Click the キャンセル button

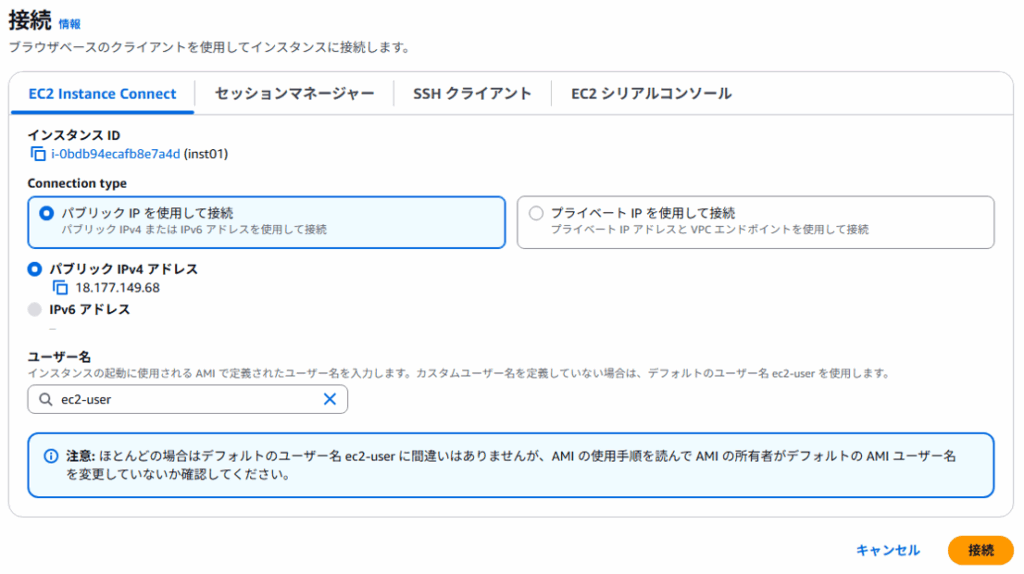tap(887, 550)
